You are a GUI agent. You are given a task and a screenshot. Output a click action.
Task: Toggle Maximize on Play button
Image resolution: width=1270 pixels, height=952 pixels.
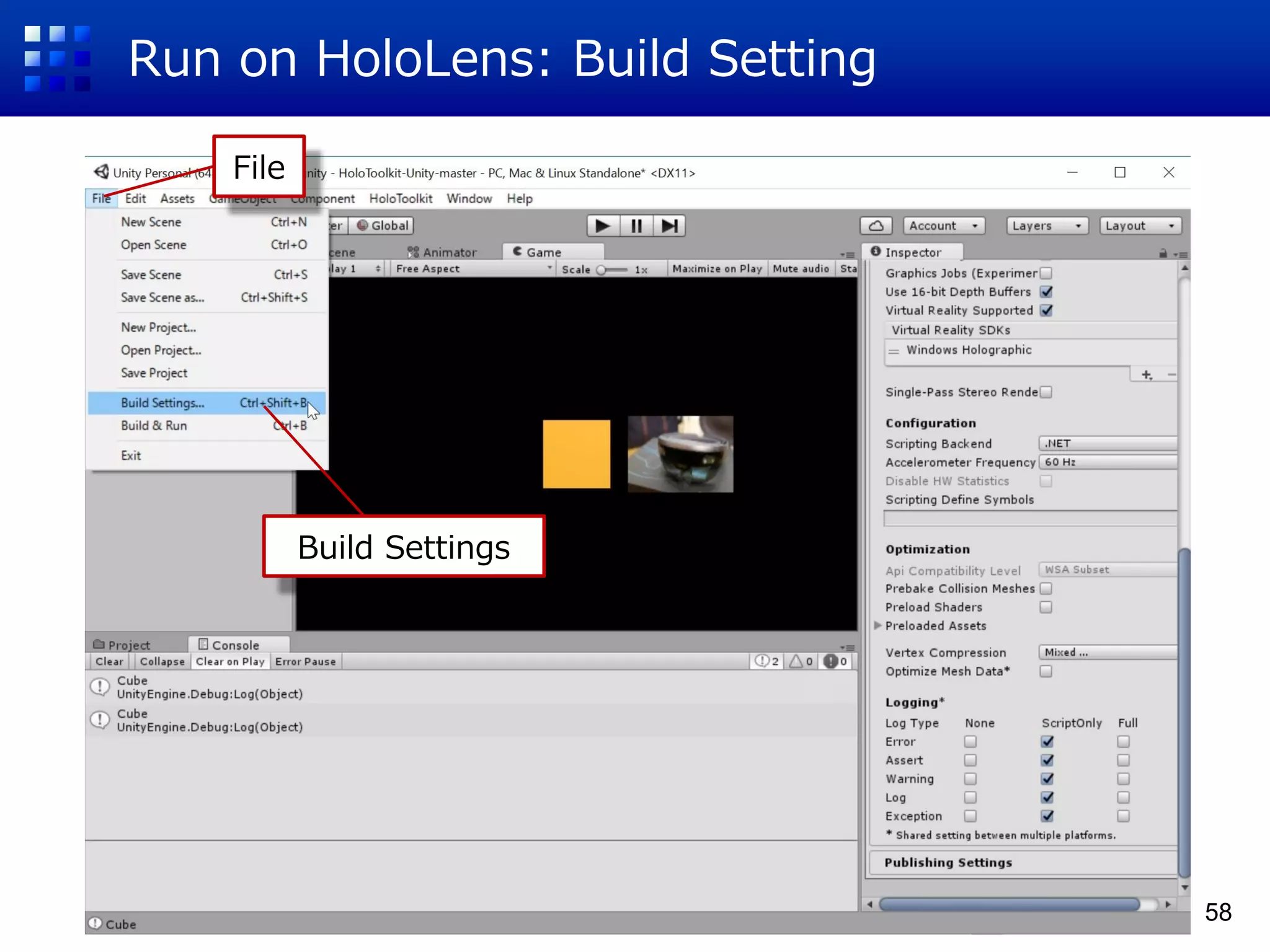pos(717,268)
